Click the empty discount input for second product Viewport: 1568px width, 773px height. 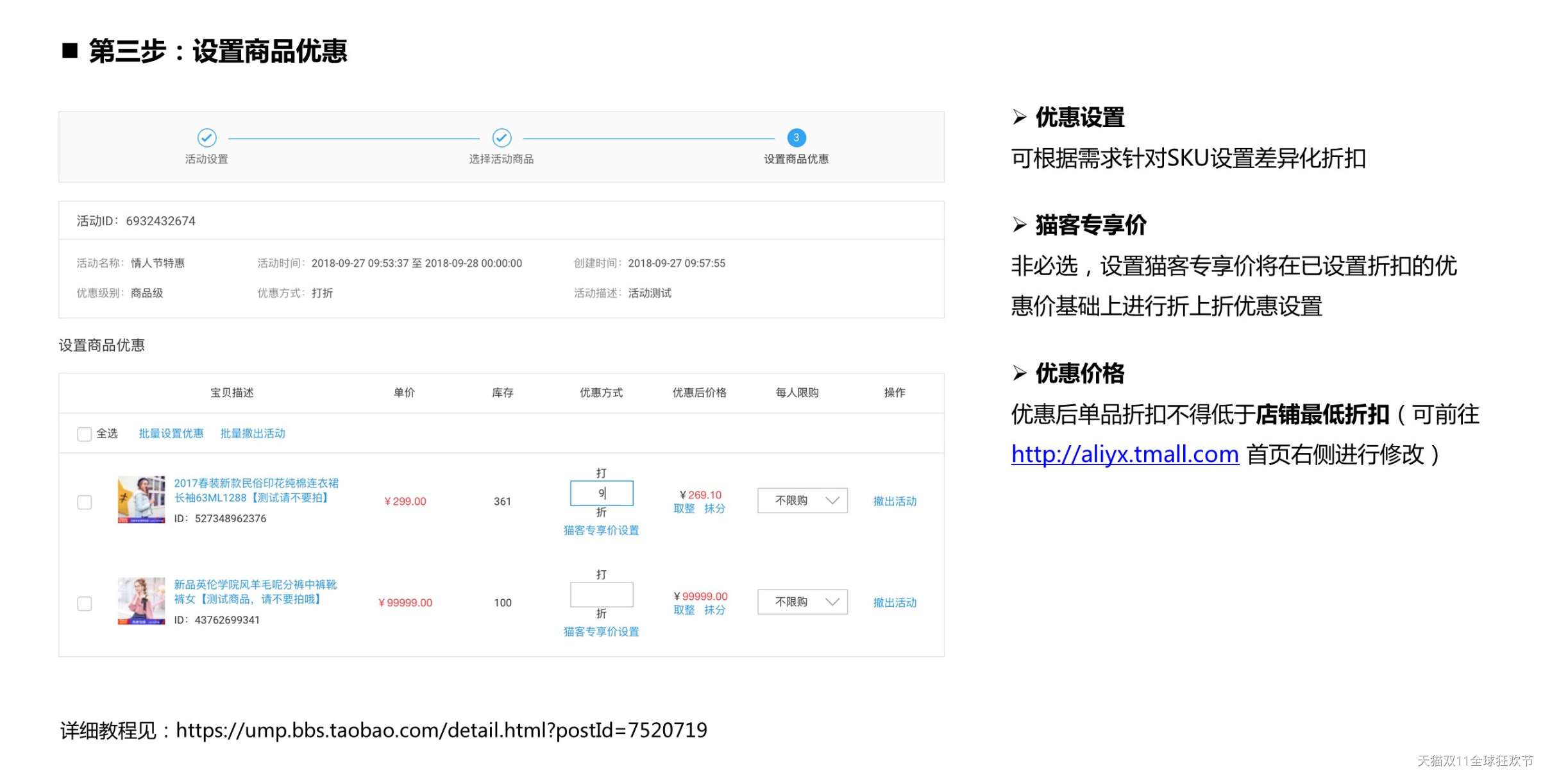tap(601, 595)
